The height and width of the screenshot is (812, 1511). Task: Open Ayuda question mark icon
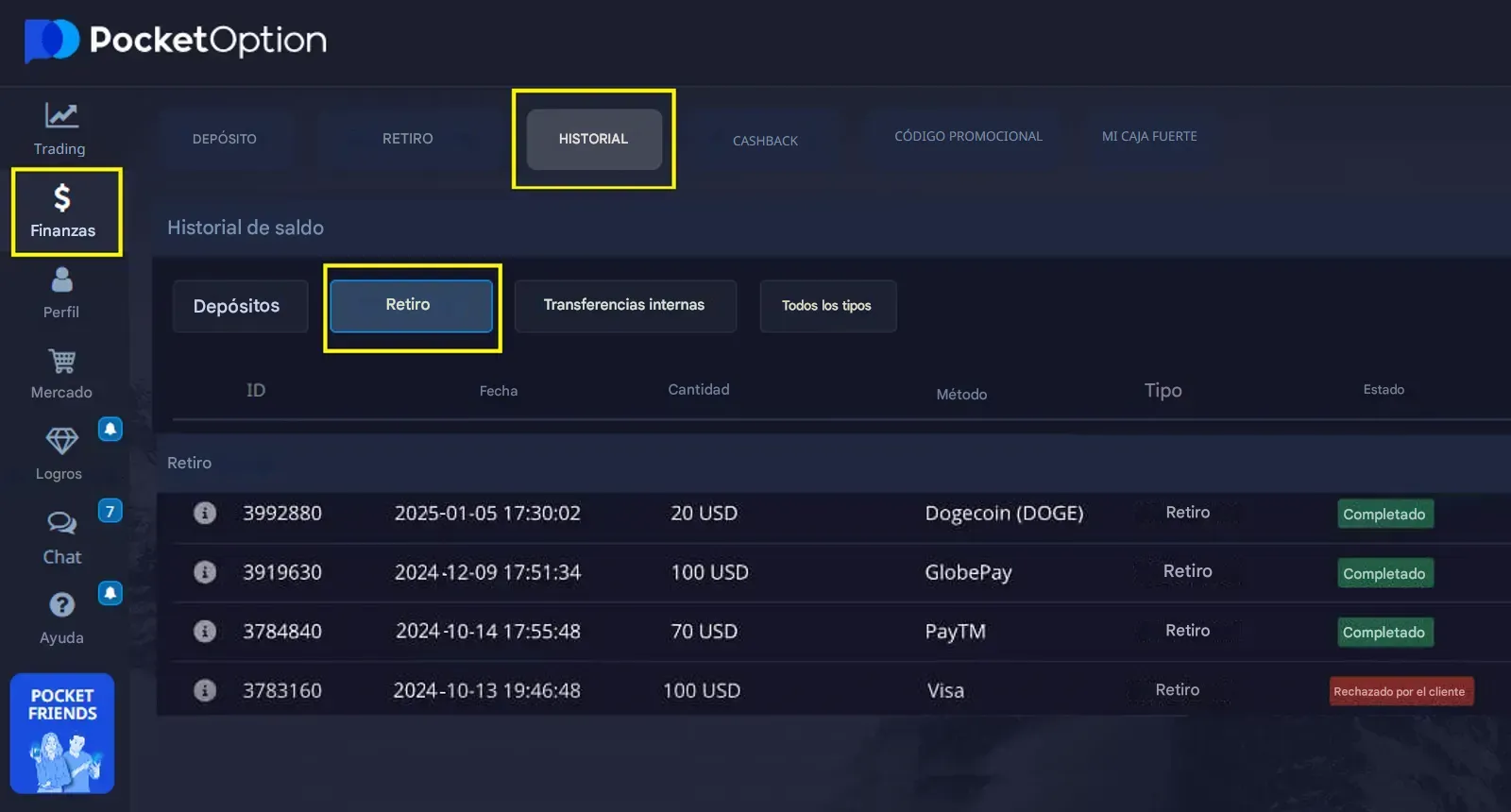(62, 604)
